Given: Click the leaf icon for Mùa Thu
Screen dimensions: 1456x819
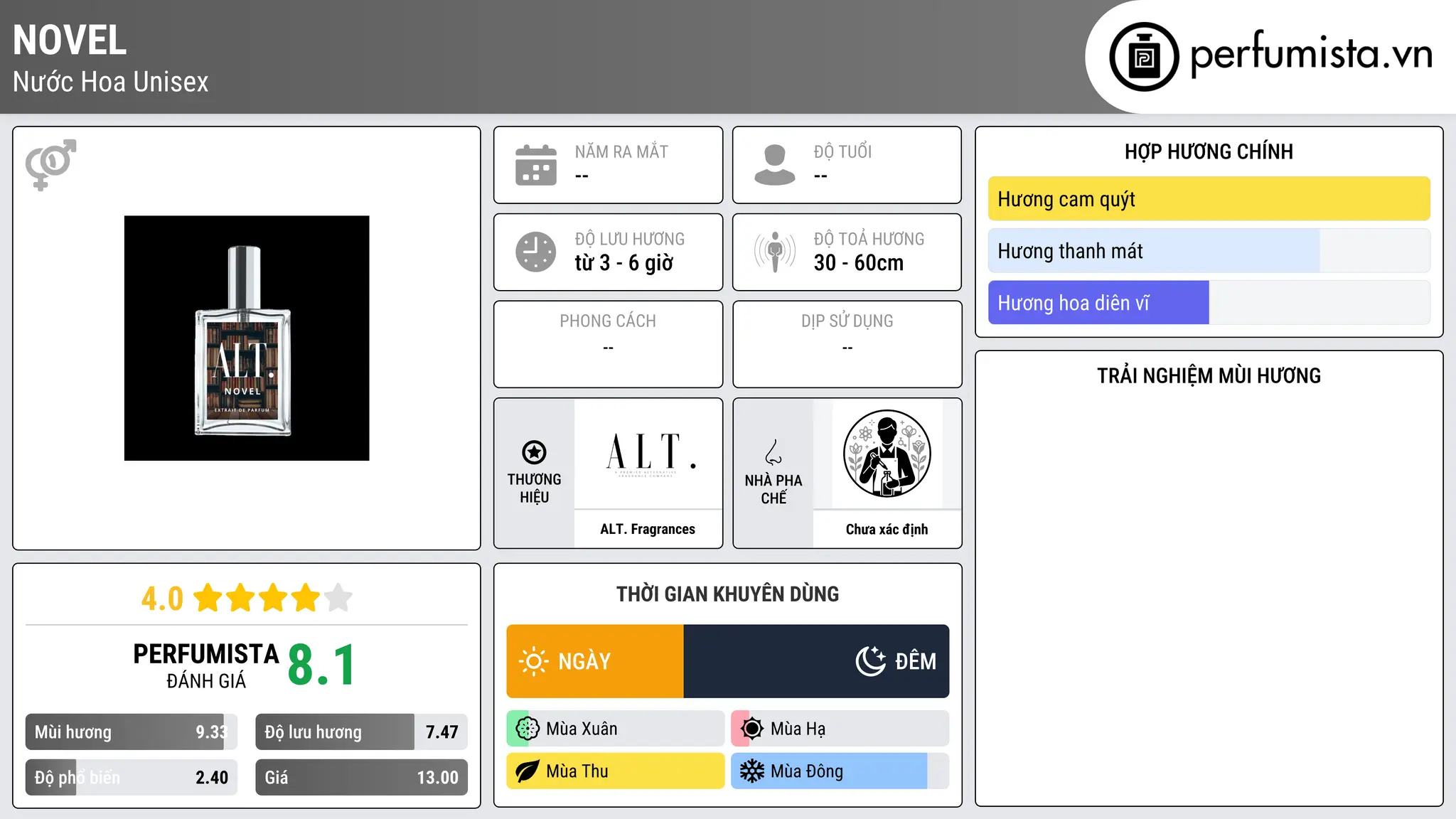Looking at the screenshot, I should (528, 771).
